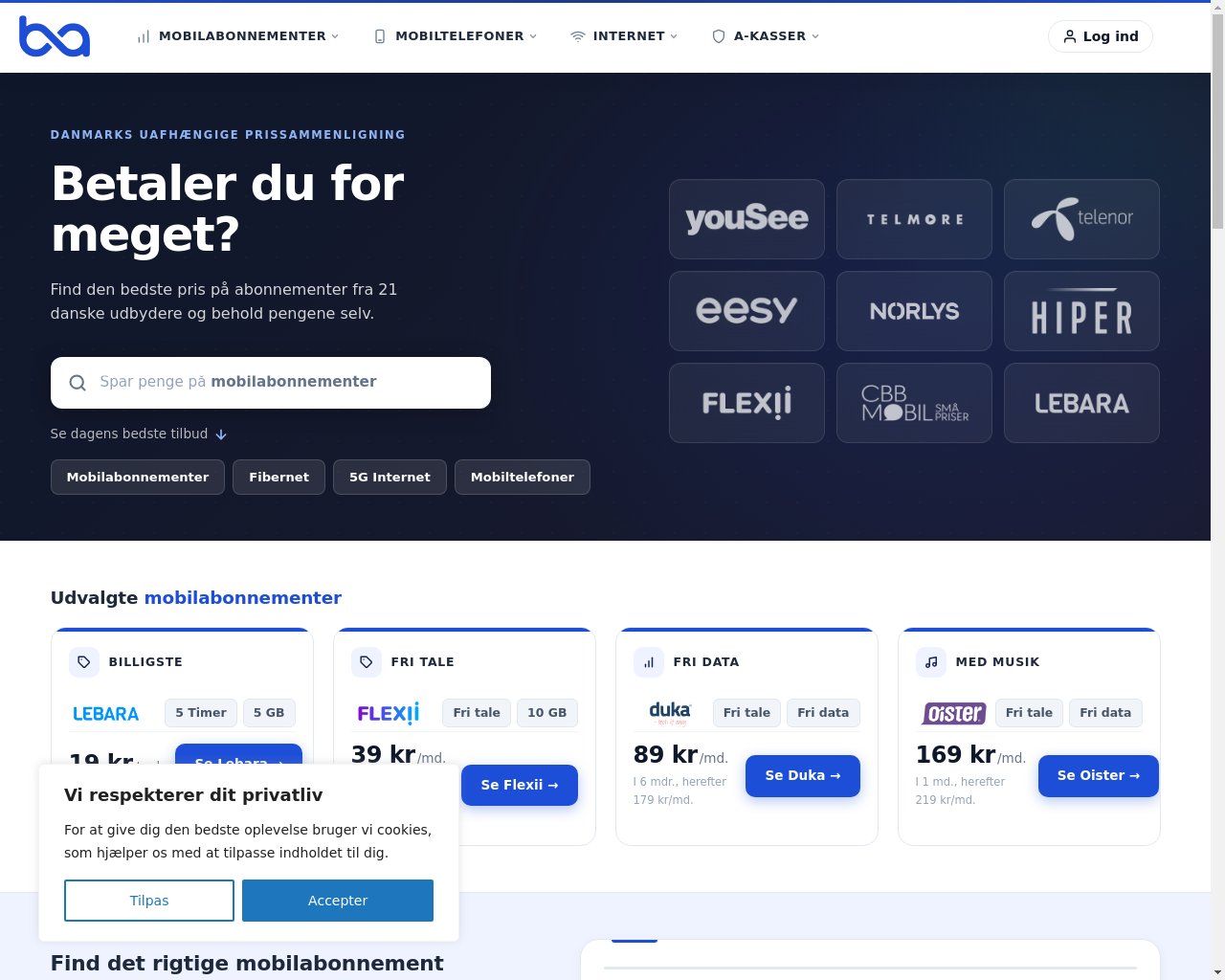Choose the 5G Internet quick category chip
The width and height of the screenshot is (1225, 980).
(x=390, y=478)
